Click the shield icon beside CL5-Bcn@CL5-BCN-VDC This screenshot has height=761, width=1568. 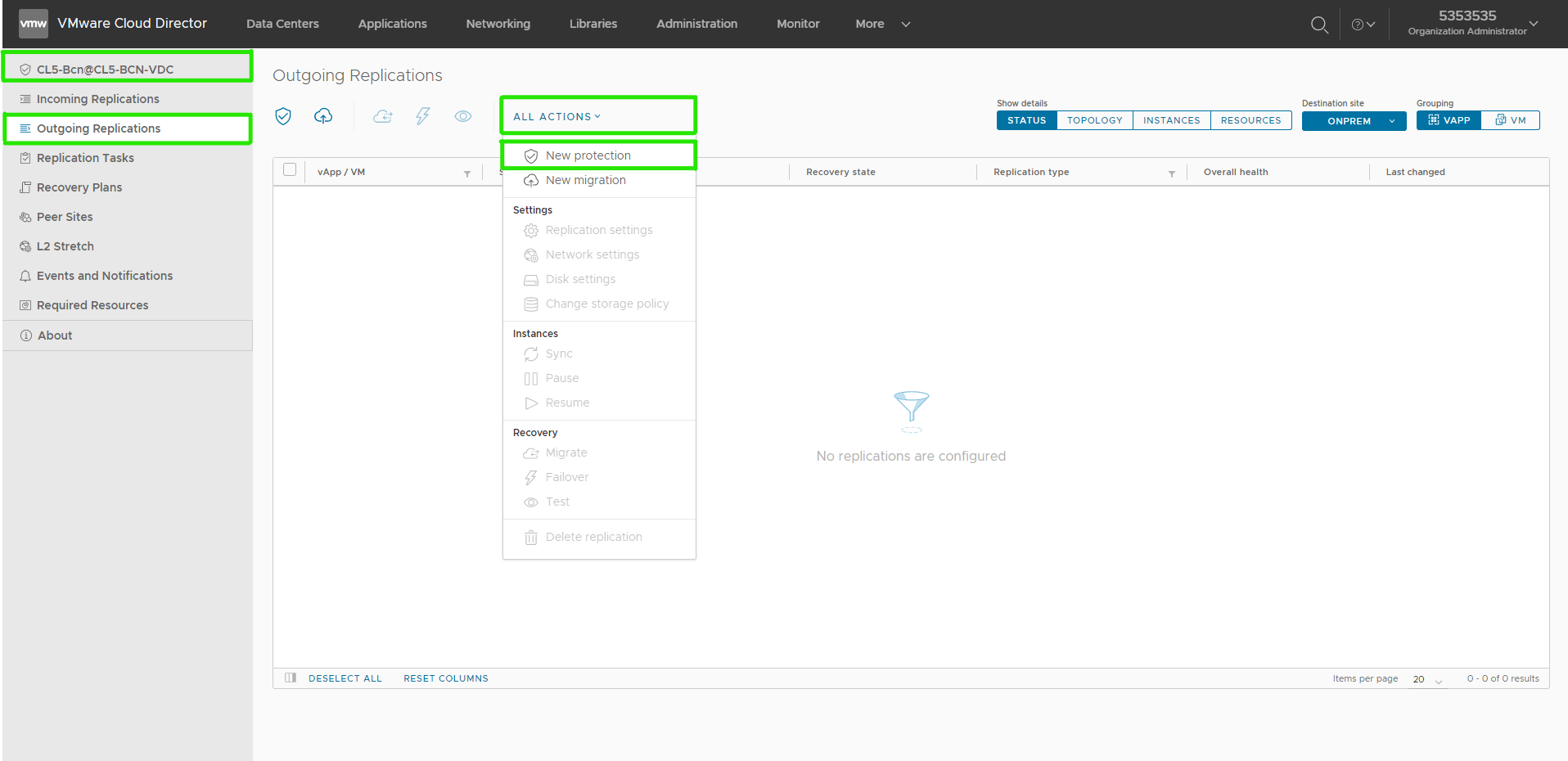(25, 70)
